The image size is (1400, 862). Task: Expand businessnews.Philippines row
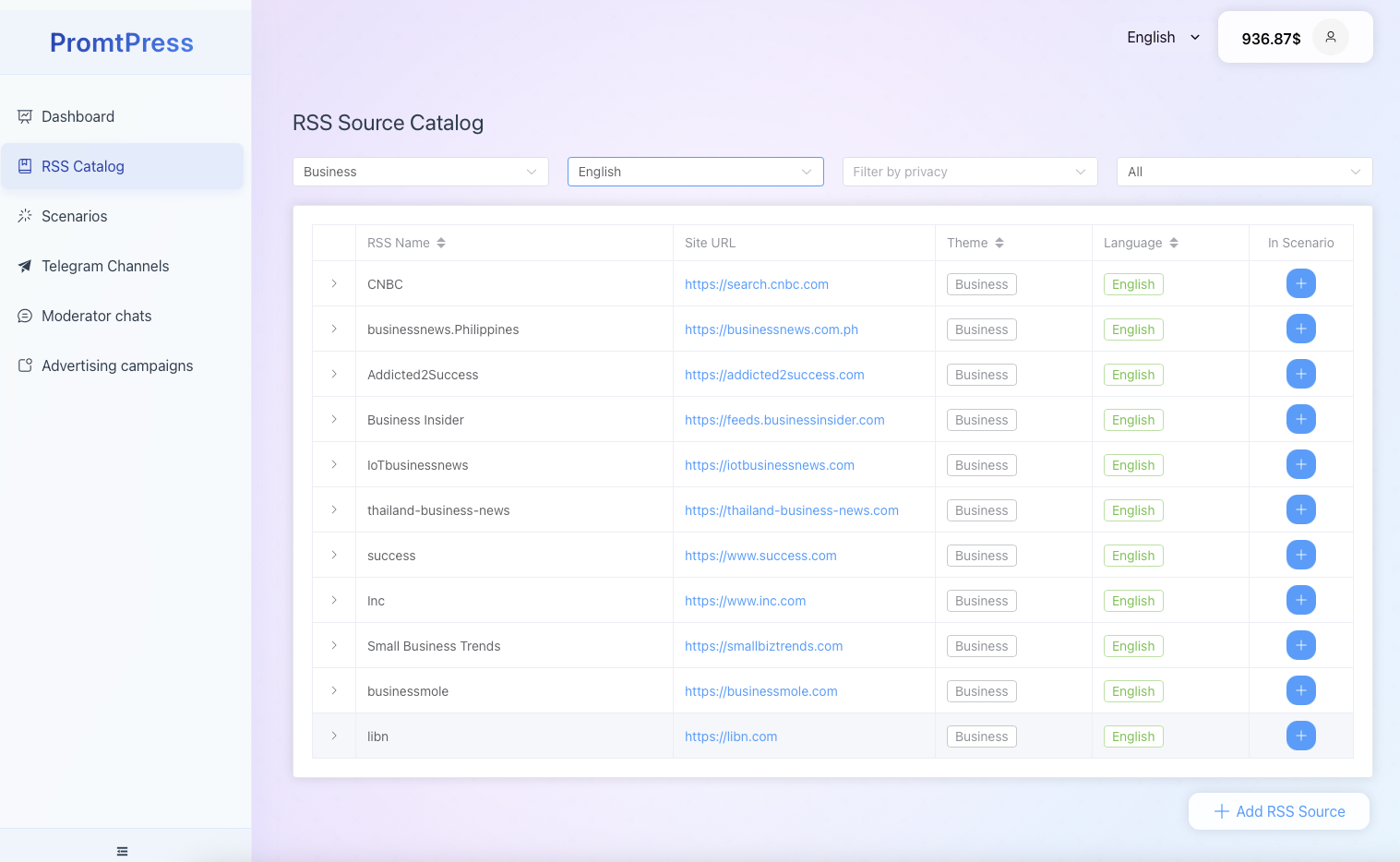[334, 329]
